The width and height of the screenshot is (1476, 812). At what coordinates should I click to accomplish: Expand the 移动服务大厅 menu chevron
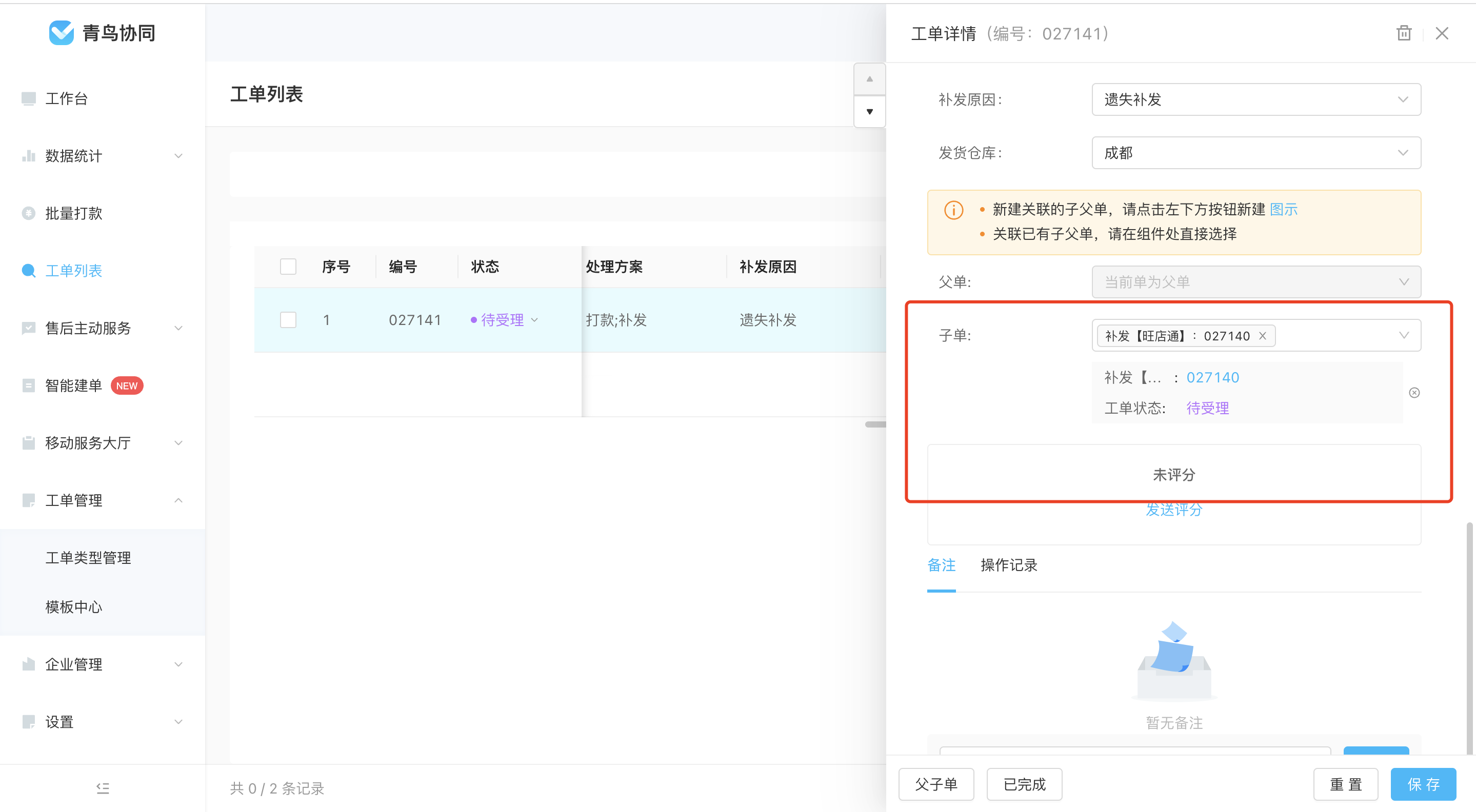pos(178,442)
